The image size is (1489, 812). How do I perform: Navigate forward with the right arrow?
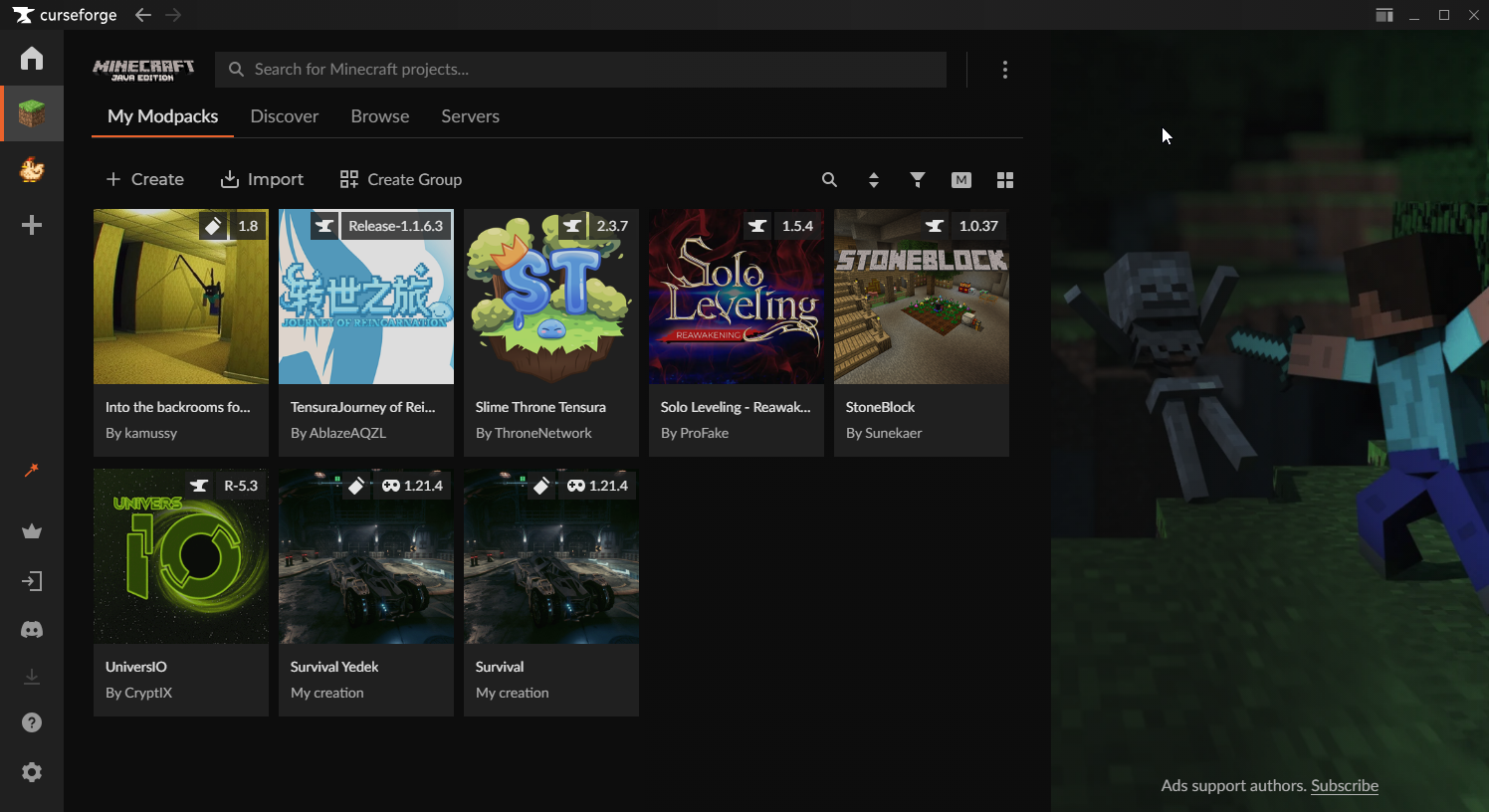pyautogui.click(x=173, y=15)
